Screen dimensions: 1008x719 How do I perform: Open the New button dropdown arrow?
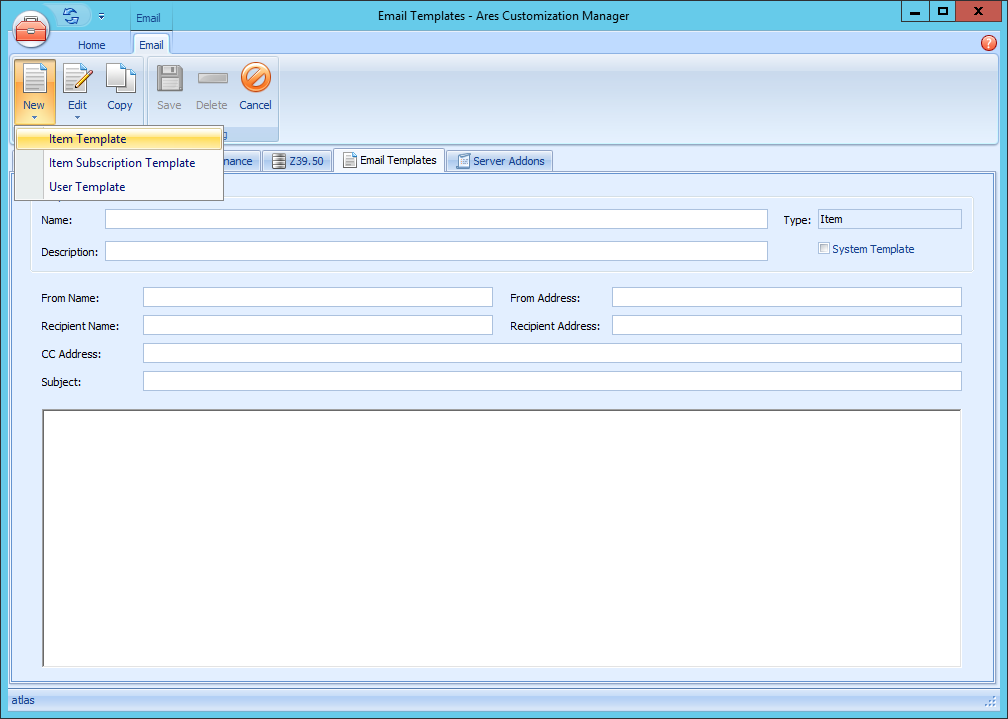35,119
